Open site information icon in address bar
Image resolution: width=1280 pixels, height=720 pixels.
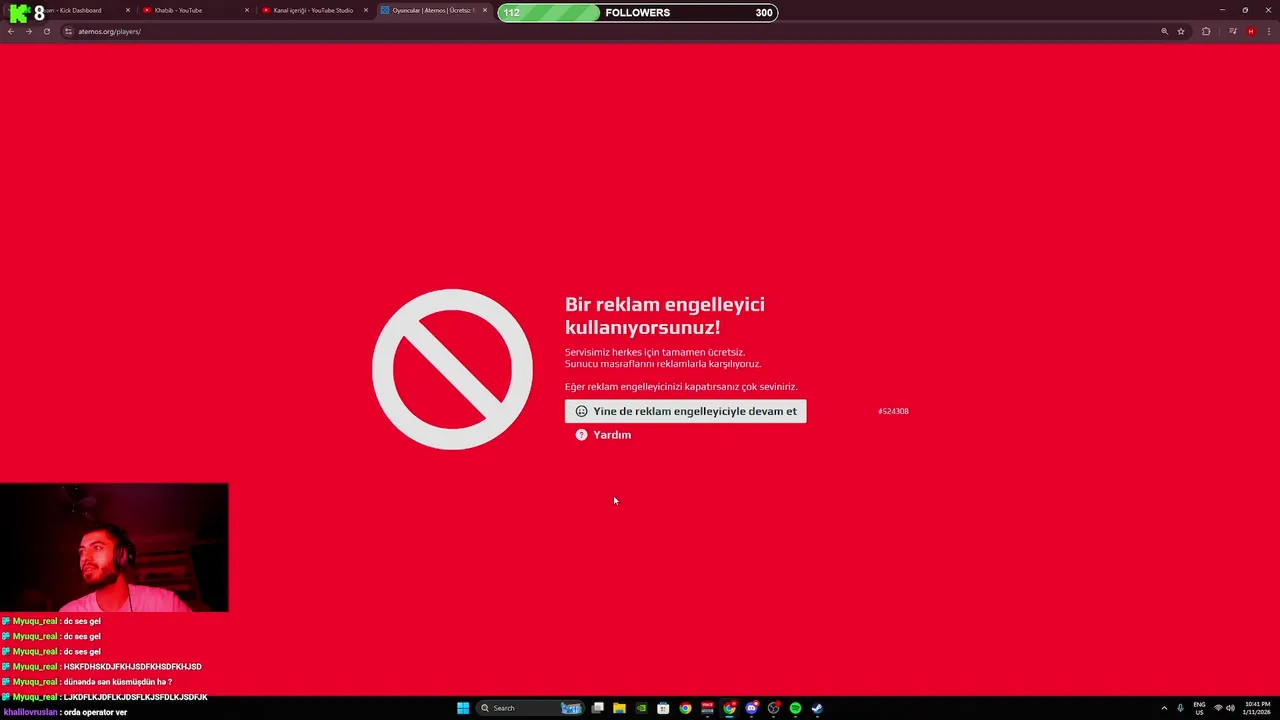[x=68, y=31]
